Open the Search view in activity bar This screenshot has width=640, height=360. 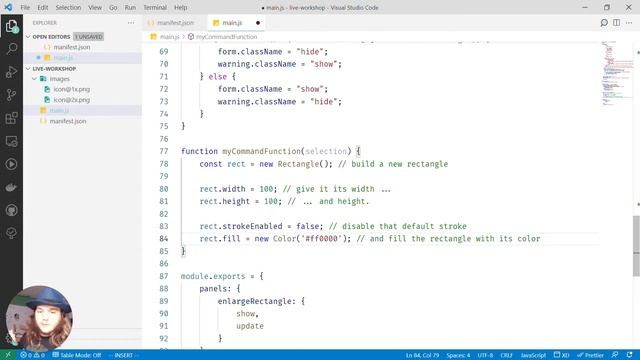click(x=11, y=49)
